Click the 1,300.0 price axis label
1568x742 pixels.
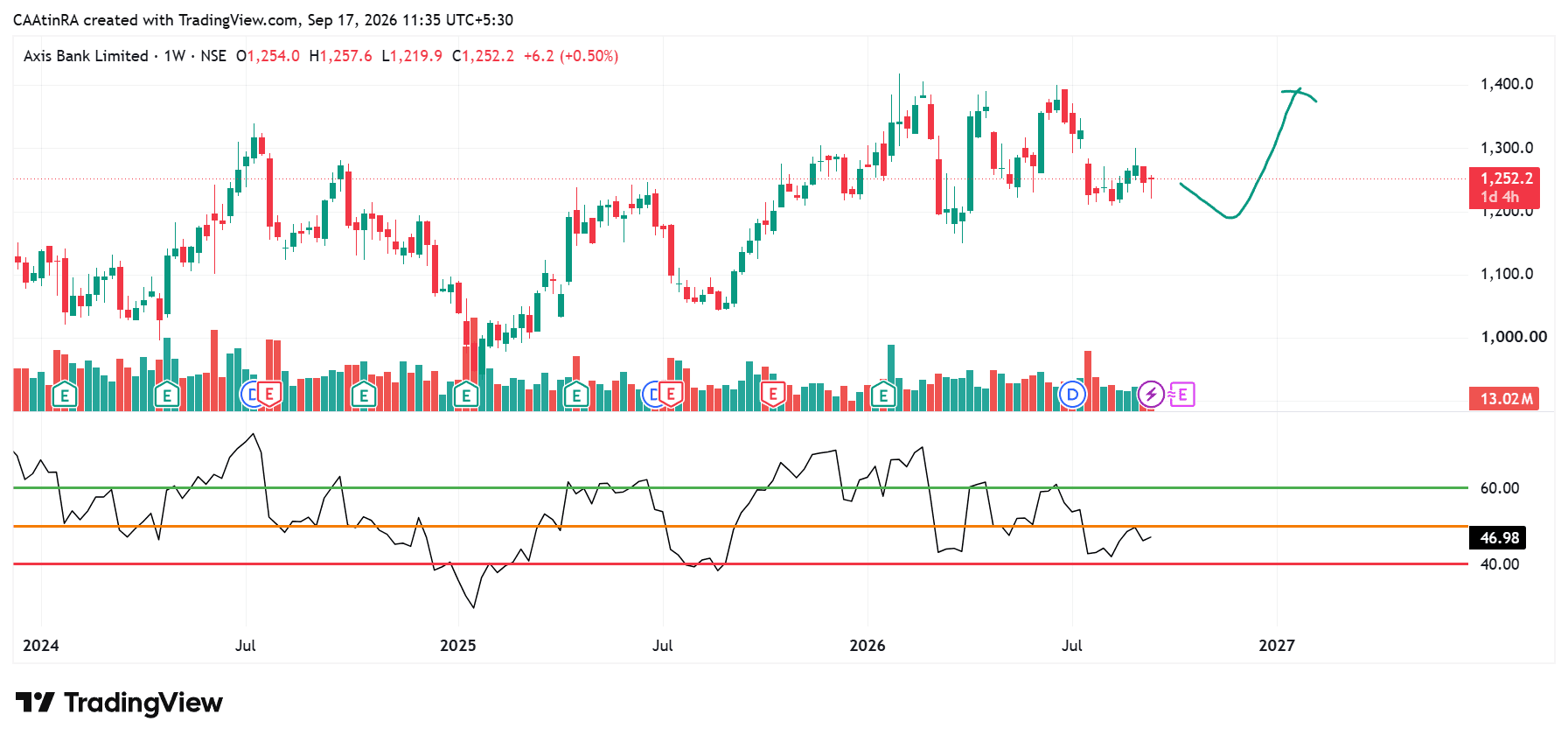pos(1507,148)
